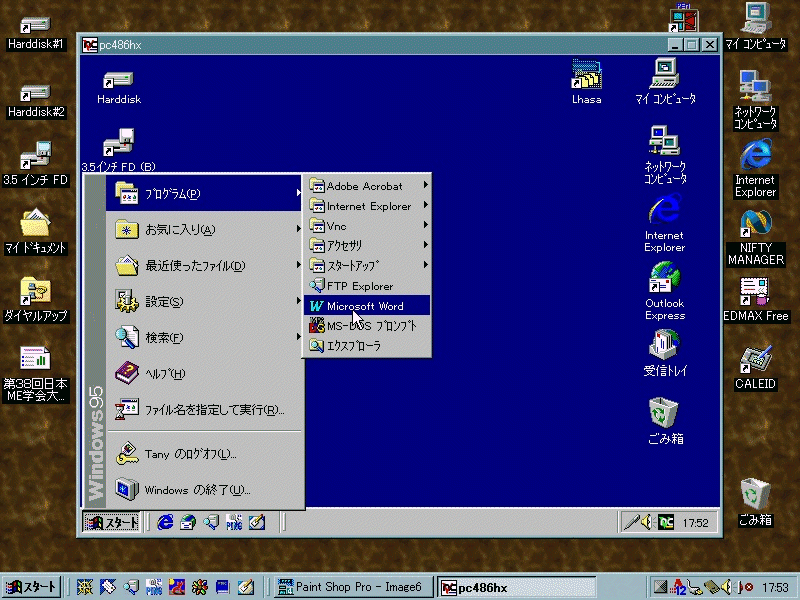Click the 17:53 clock on outer taskbar

pos(776,587)
